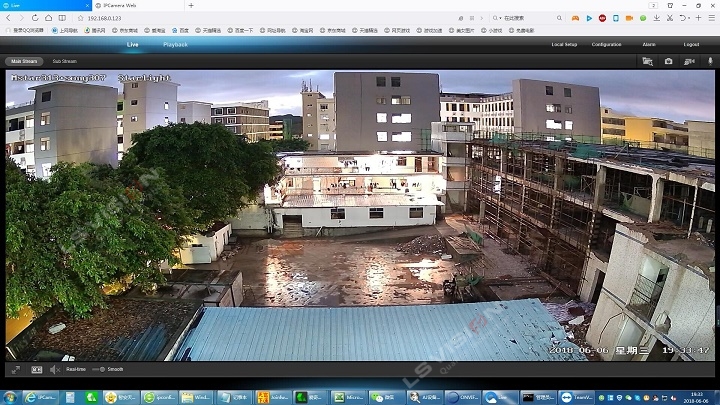Click the live camera video feed
This screenshot has height=405, width=720.
click(360, 215)
